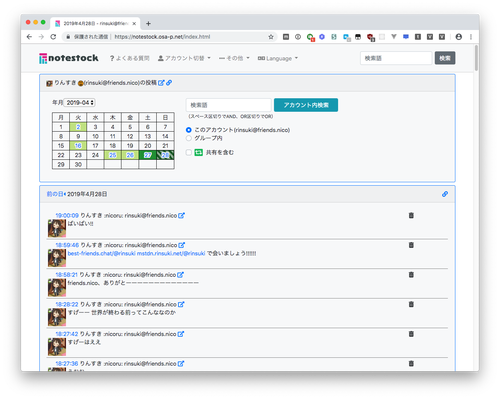Select calendar day 25

tap(113, 155)
